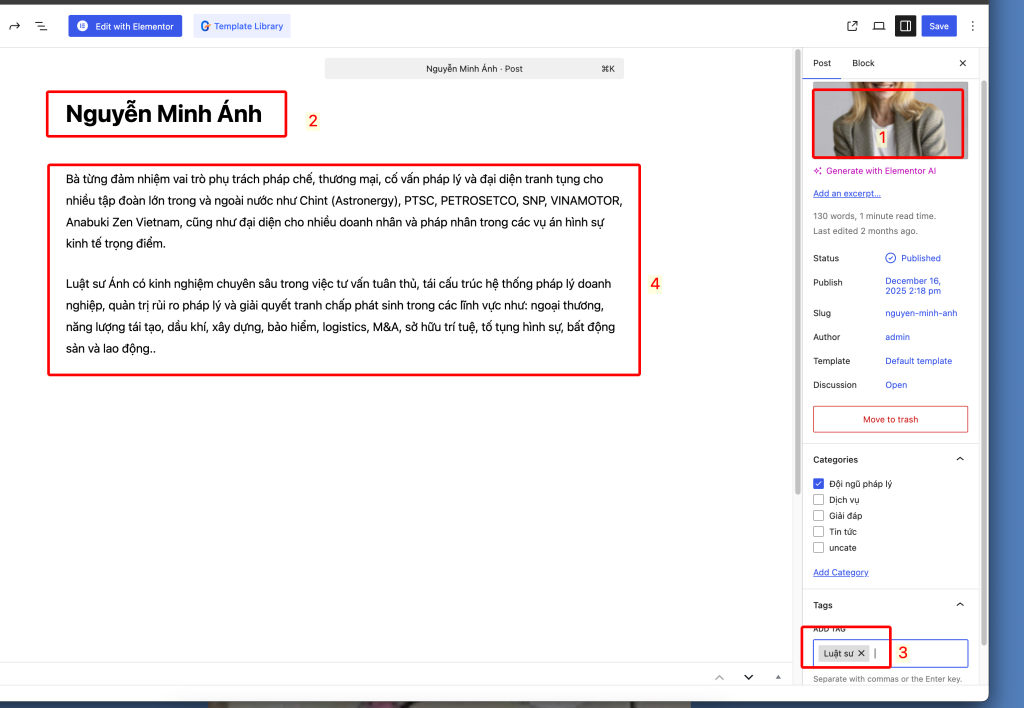The width and height of the screenshot is (1024, 708).
Task: Remove the 'Luật sư' tag
Action: coord(861,653)
